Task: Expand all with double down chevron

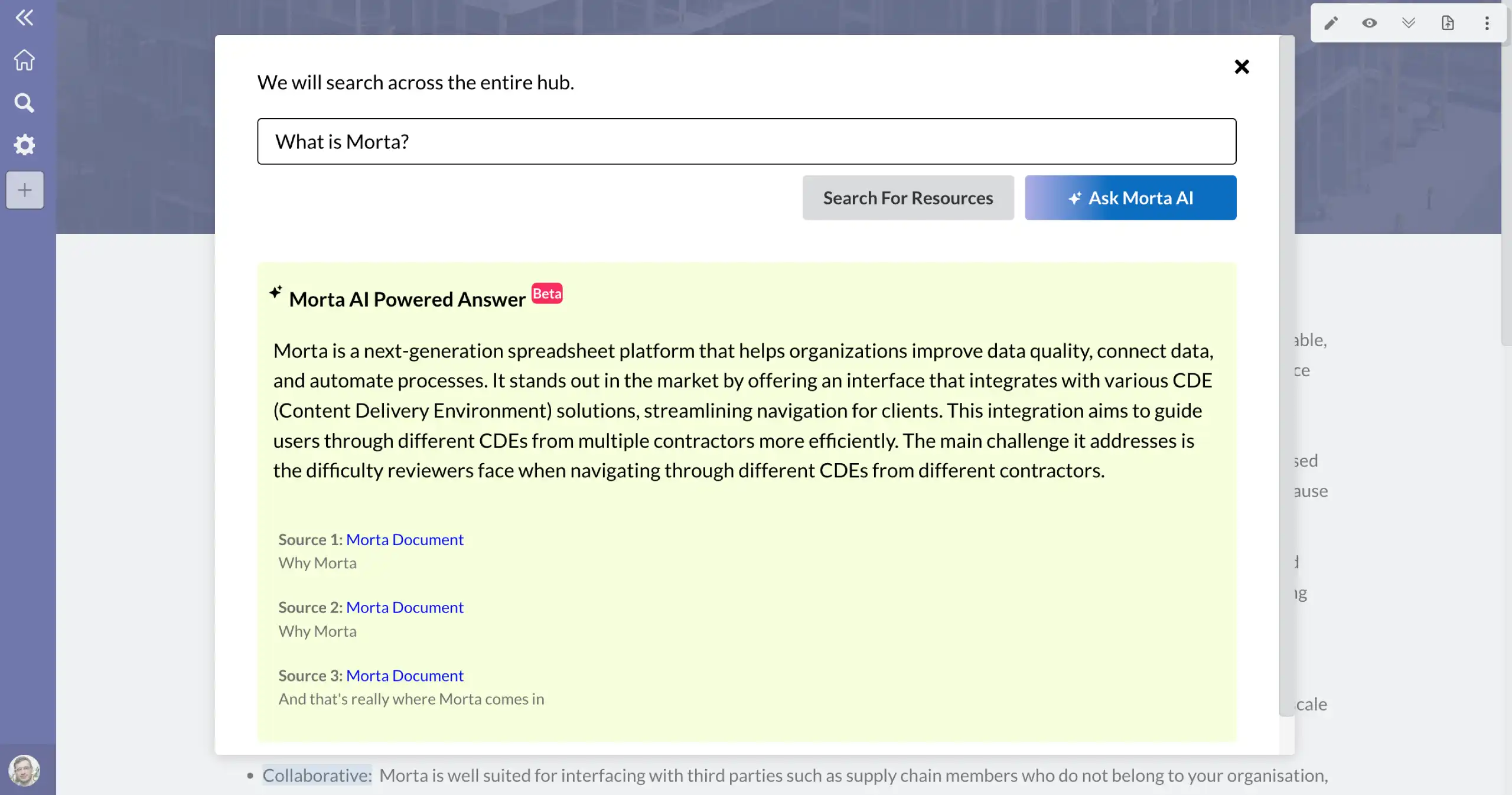Action: click(x=1409, y=23)
